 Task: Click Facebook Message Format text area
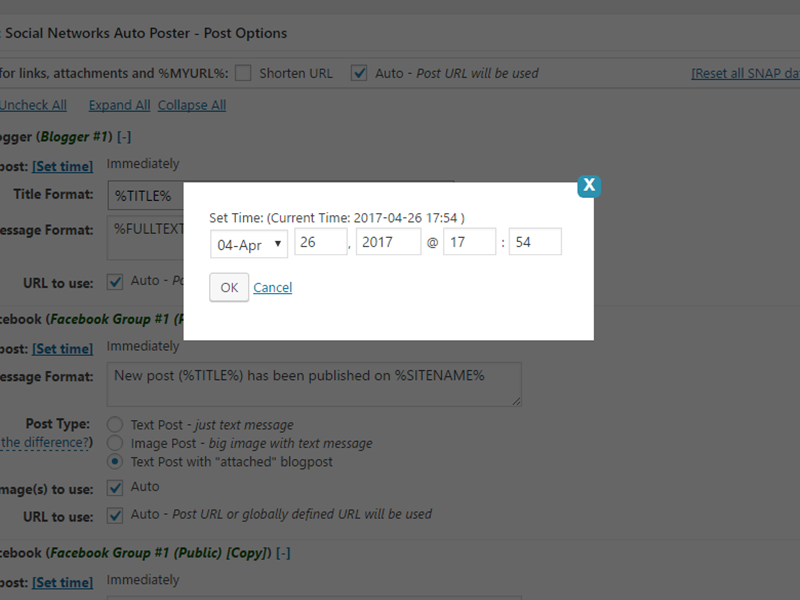tap(314, 385)
